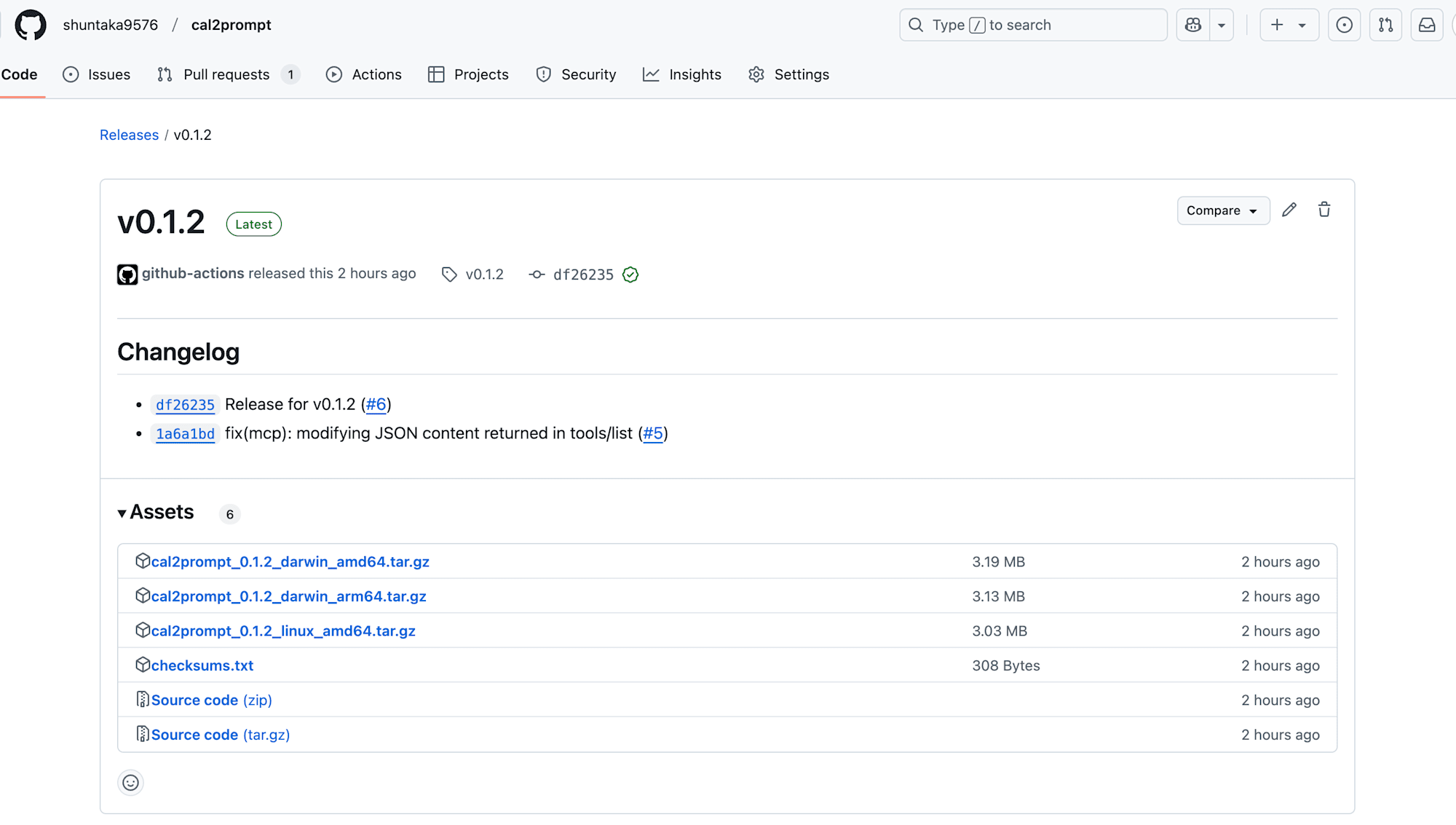1456x825 pixels.
Task: Click the v0.1.2 release title heading
Action: click(161, 222)
